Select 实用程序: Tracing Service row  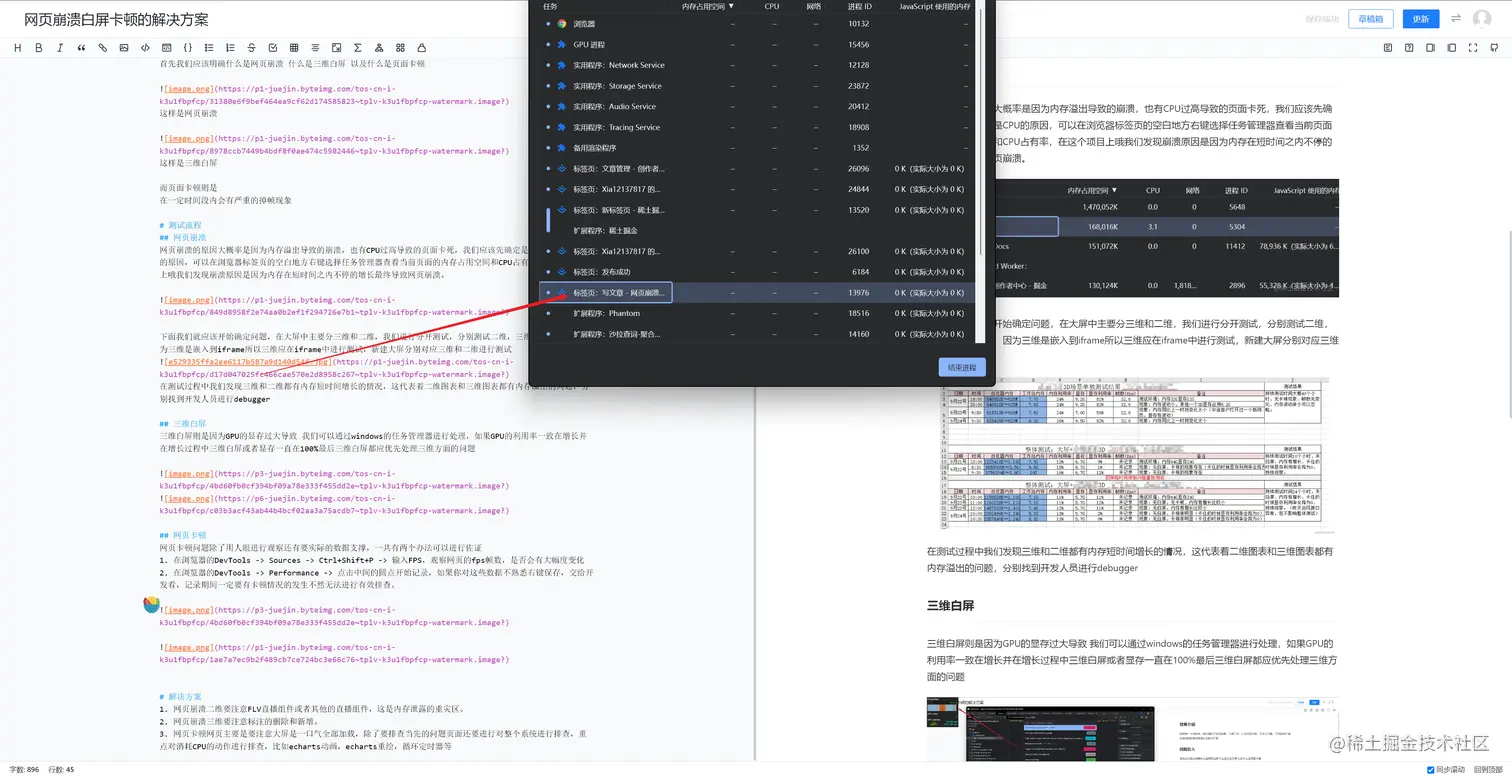pos(757,127)
